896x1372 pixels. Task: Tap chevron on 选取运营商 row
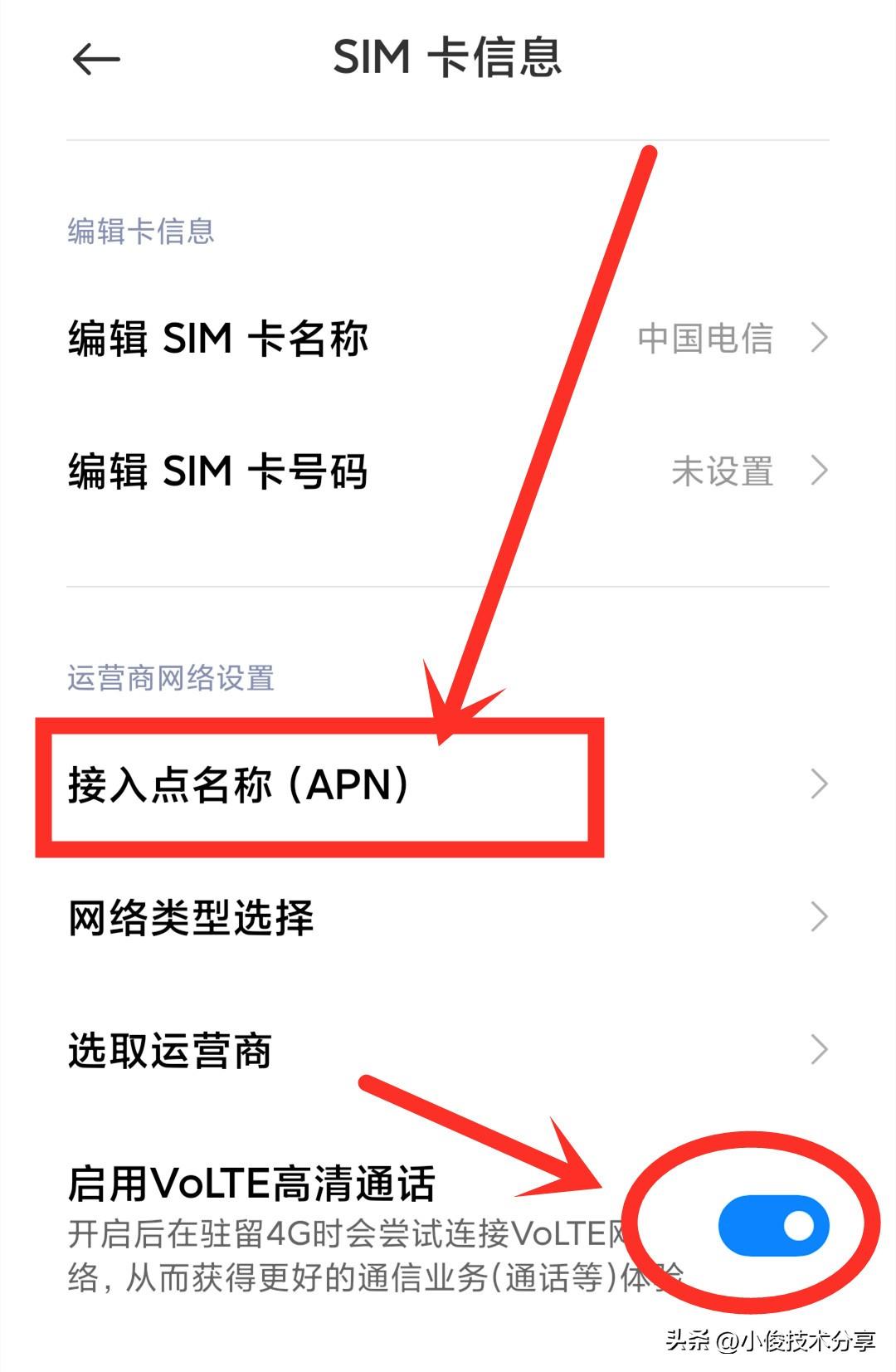[819, 1050]
